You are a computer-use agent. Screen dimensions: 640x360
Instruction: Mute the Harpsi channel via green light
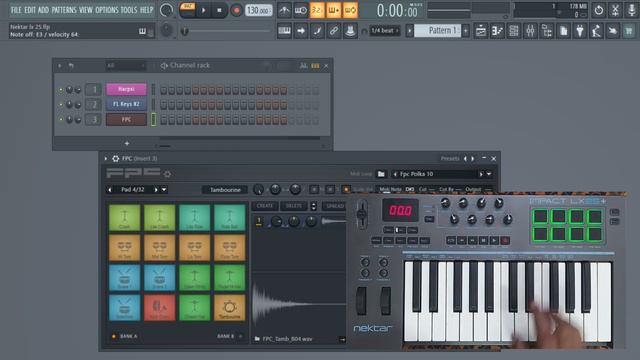point(61,90)
